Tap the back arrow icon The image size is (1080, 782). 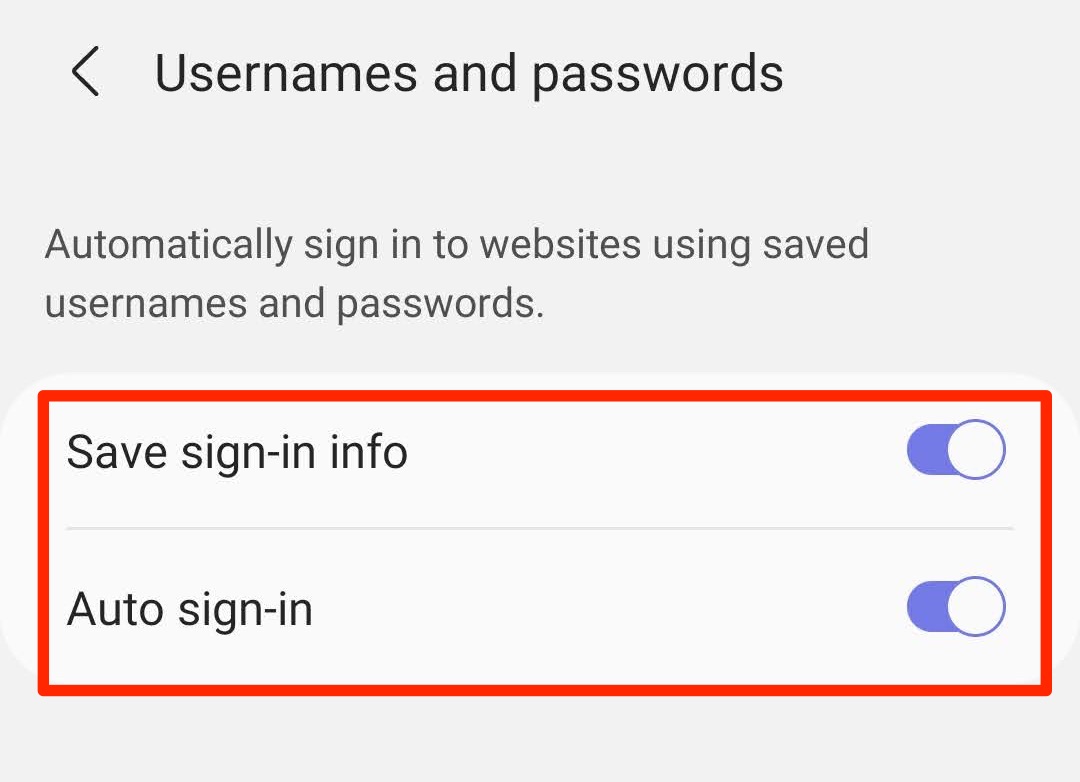(86, 73)
